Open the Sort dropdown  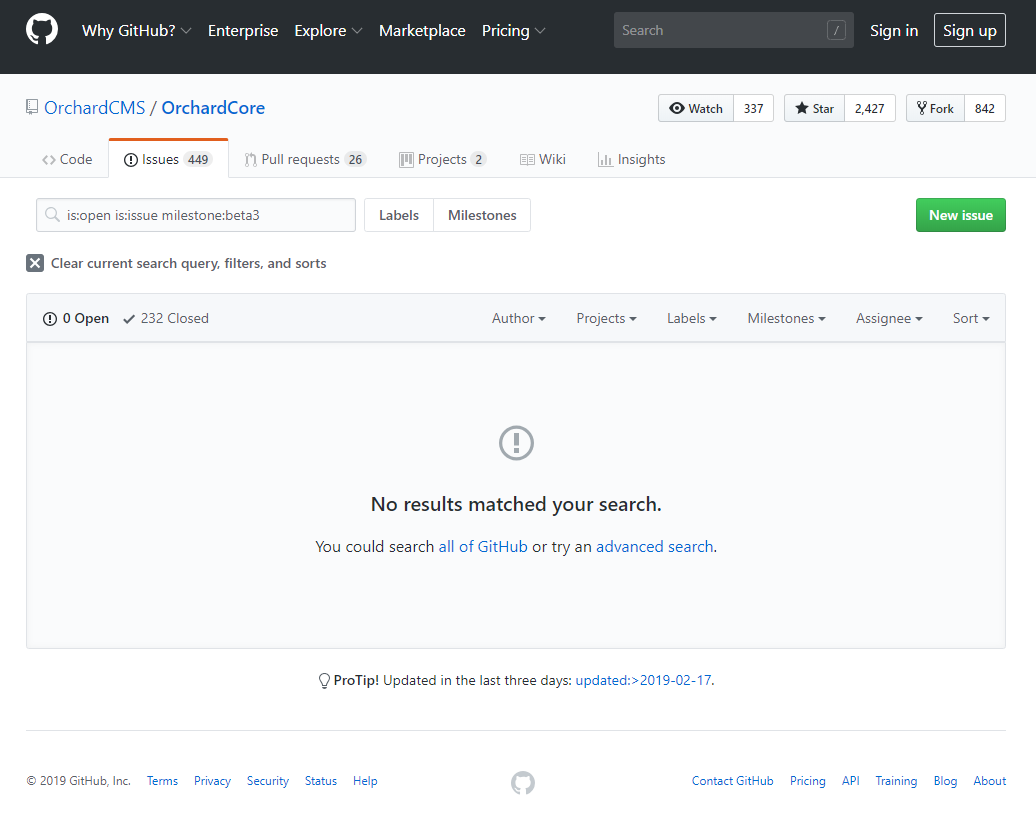click(971, 318)
